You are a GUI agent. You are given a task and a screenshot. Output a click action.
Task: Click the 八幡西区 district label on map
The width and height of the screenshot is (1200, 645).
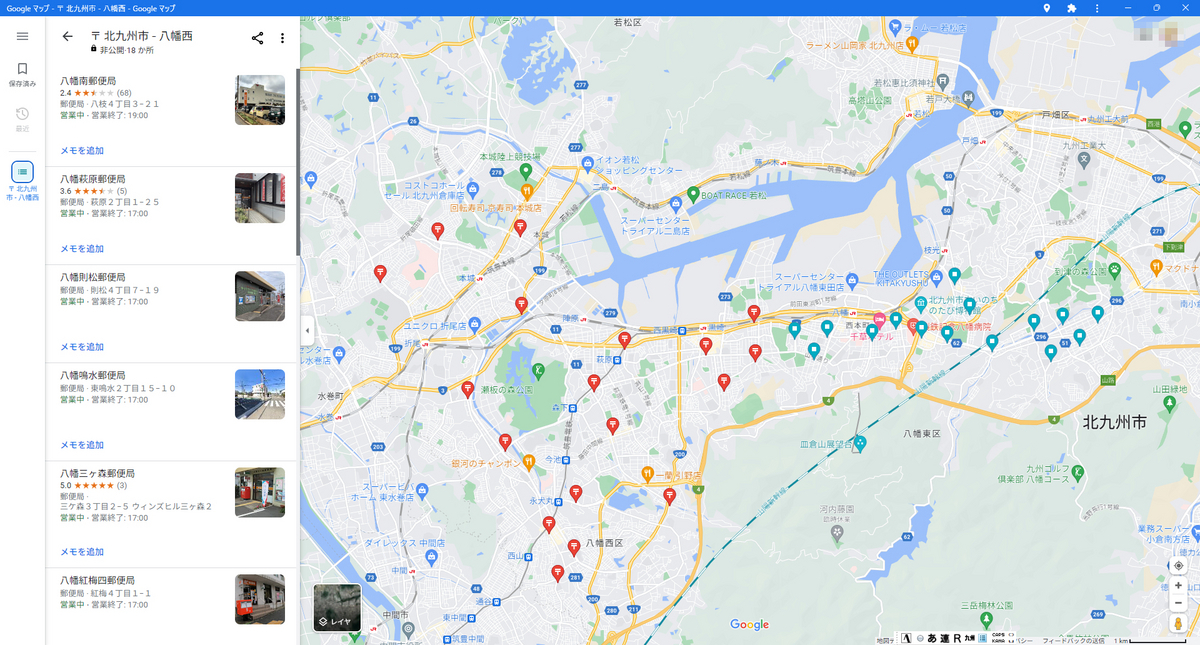(604, 543)
